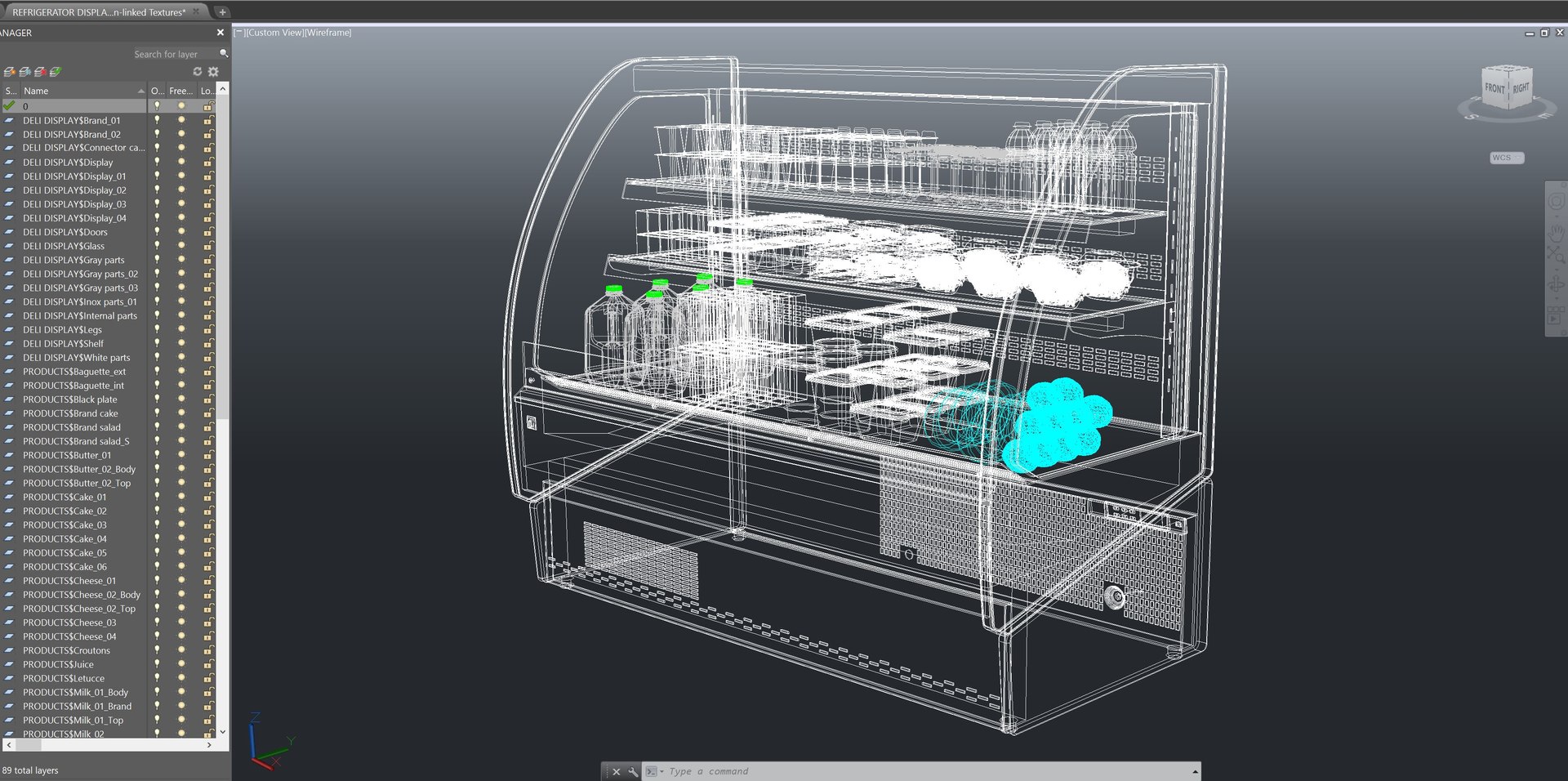
Task: Select the Pan hand navigation tool
Action: tap(1556, 232)
